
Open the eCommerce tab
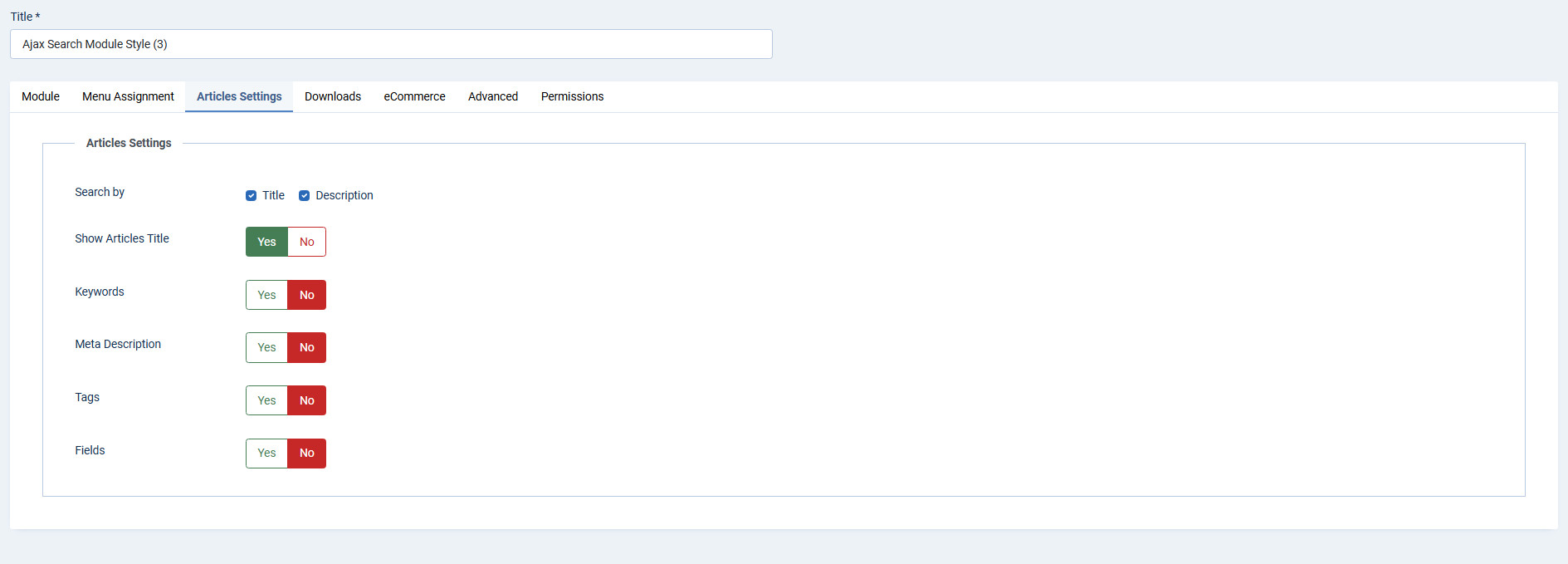[414, 96]
